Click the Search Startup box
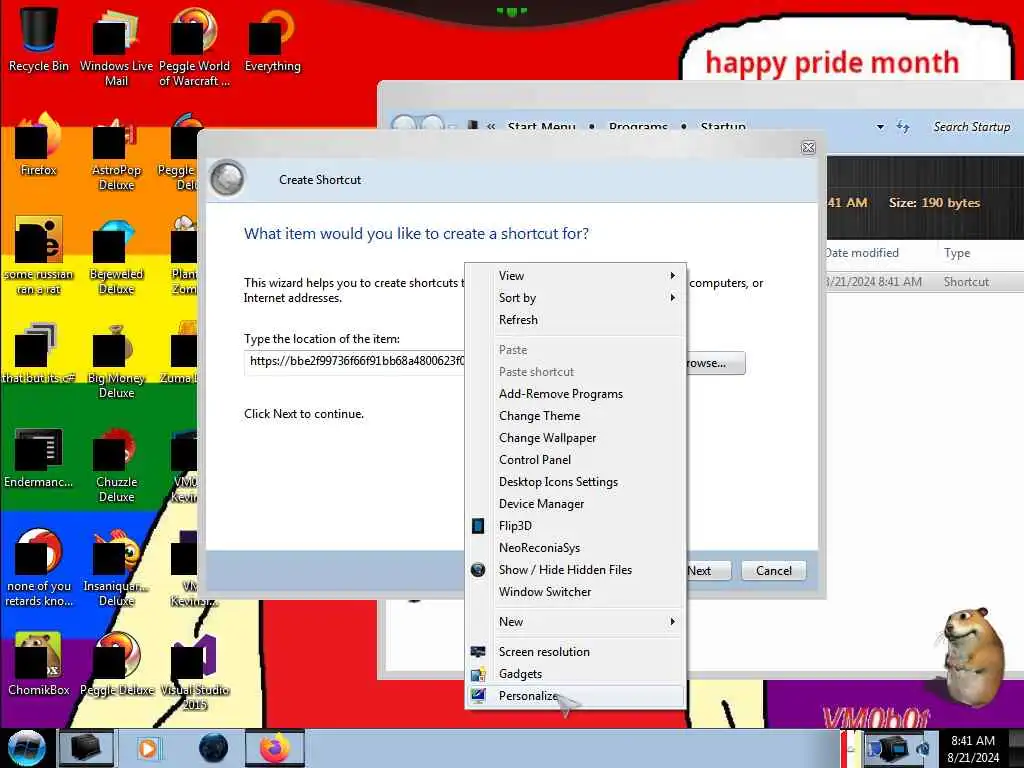 (972, 127)
